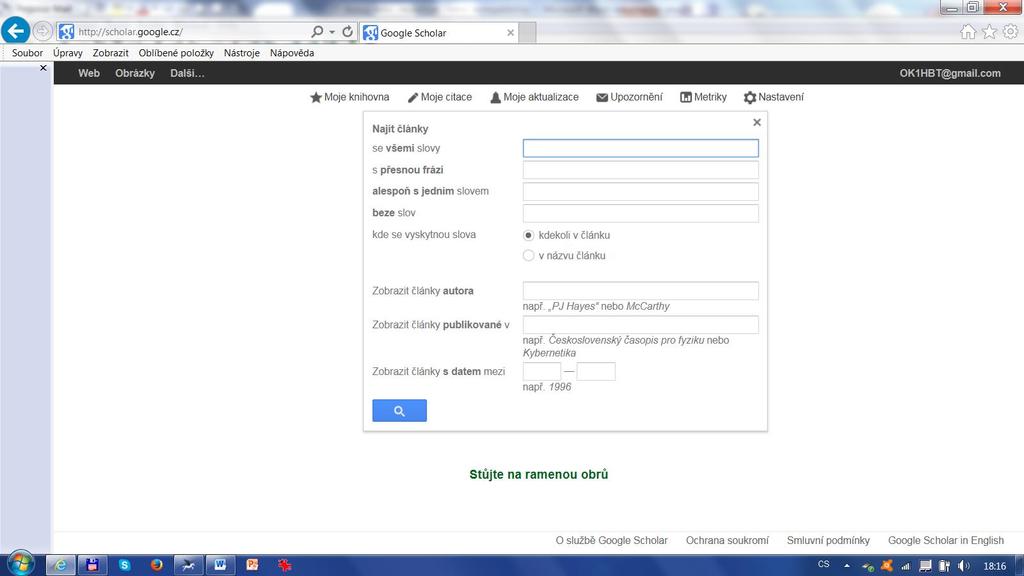Select 'v názvu článku' radio option

pos(528,255)
